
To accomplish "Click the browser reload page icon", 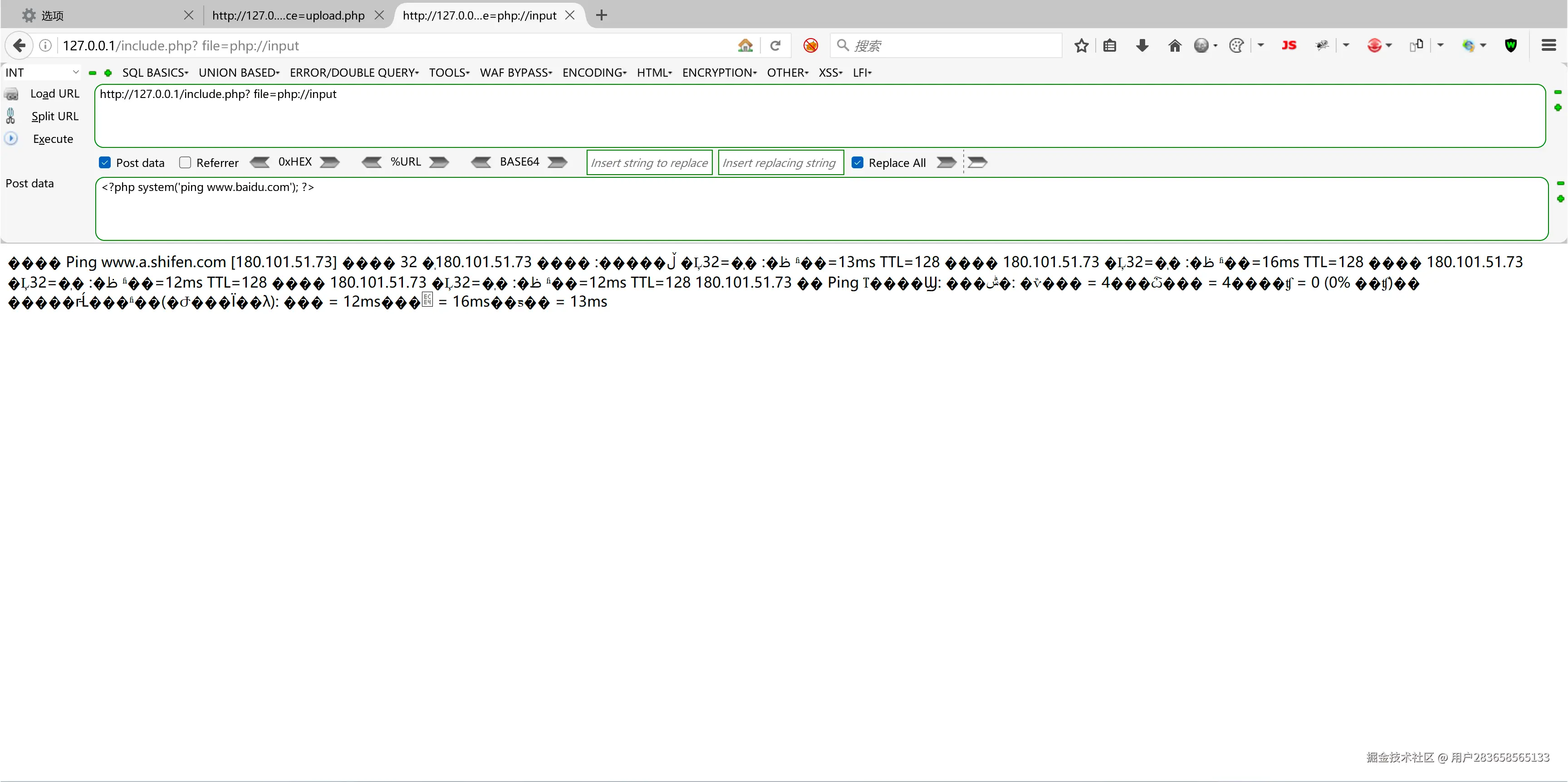I will click(x=775, y=46).
